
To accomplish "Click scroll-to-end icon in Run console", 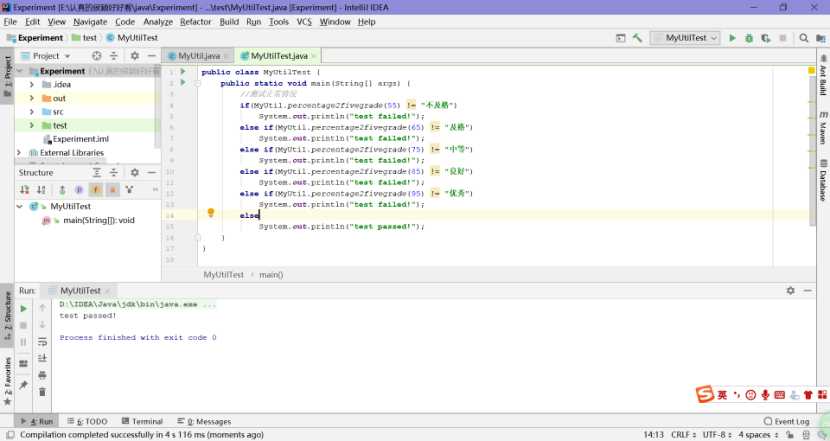I will point(42,358).
